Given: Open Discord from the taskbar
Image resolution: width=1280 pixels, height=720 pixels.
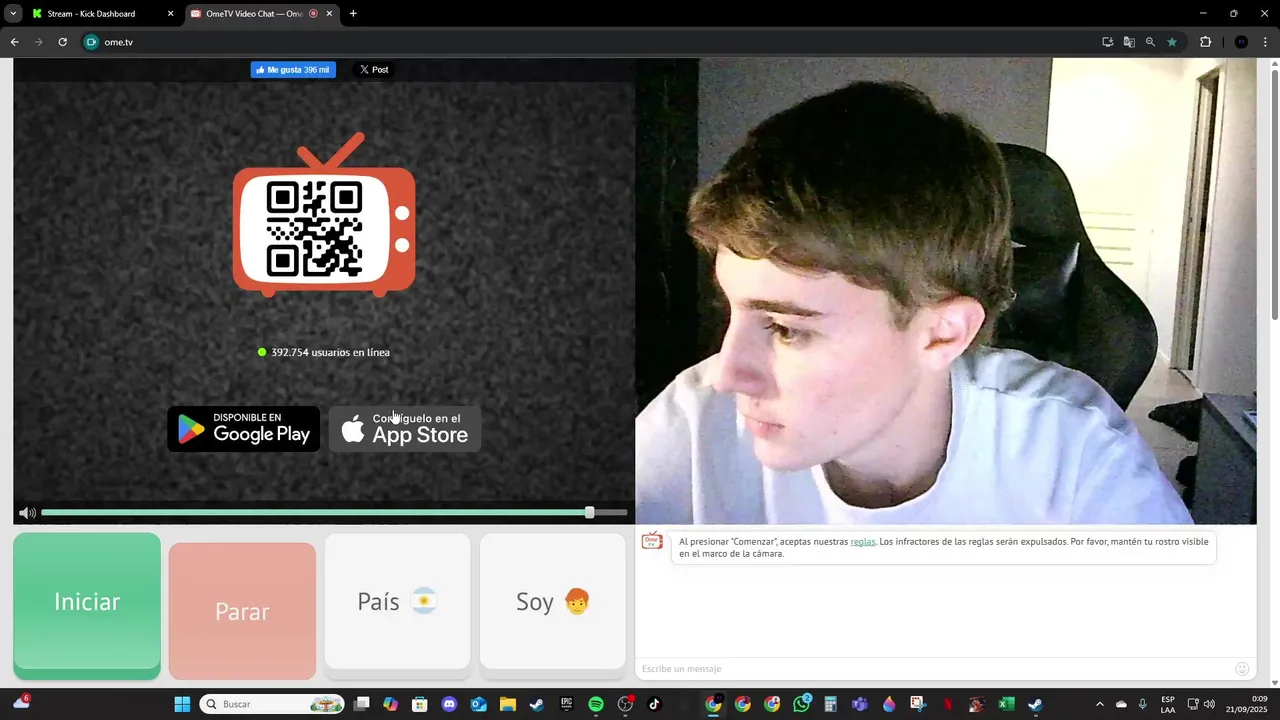Looking at the screenshot, I should point(449,704).
